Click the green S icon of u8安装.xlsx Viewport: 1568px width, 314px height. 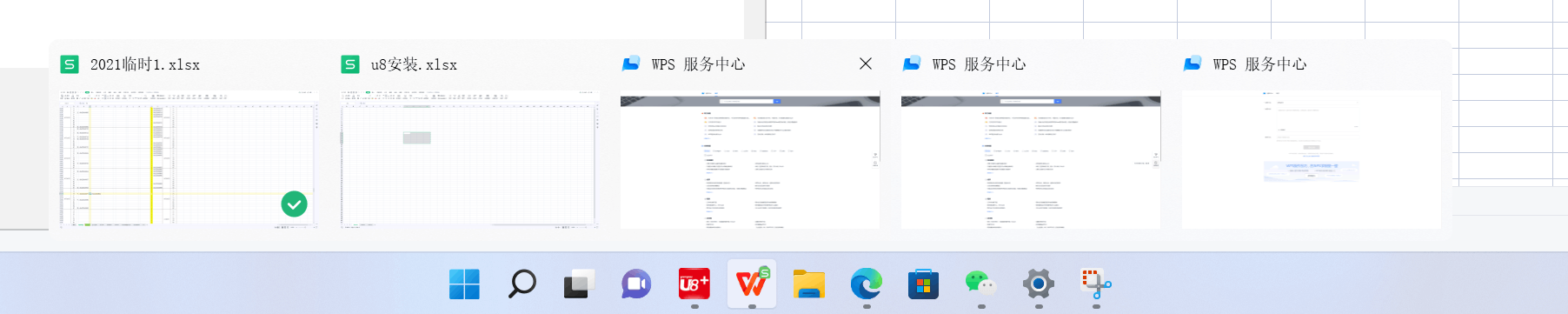(x=350, y=64)
